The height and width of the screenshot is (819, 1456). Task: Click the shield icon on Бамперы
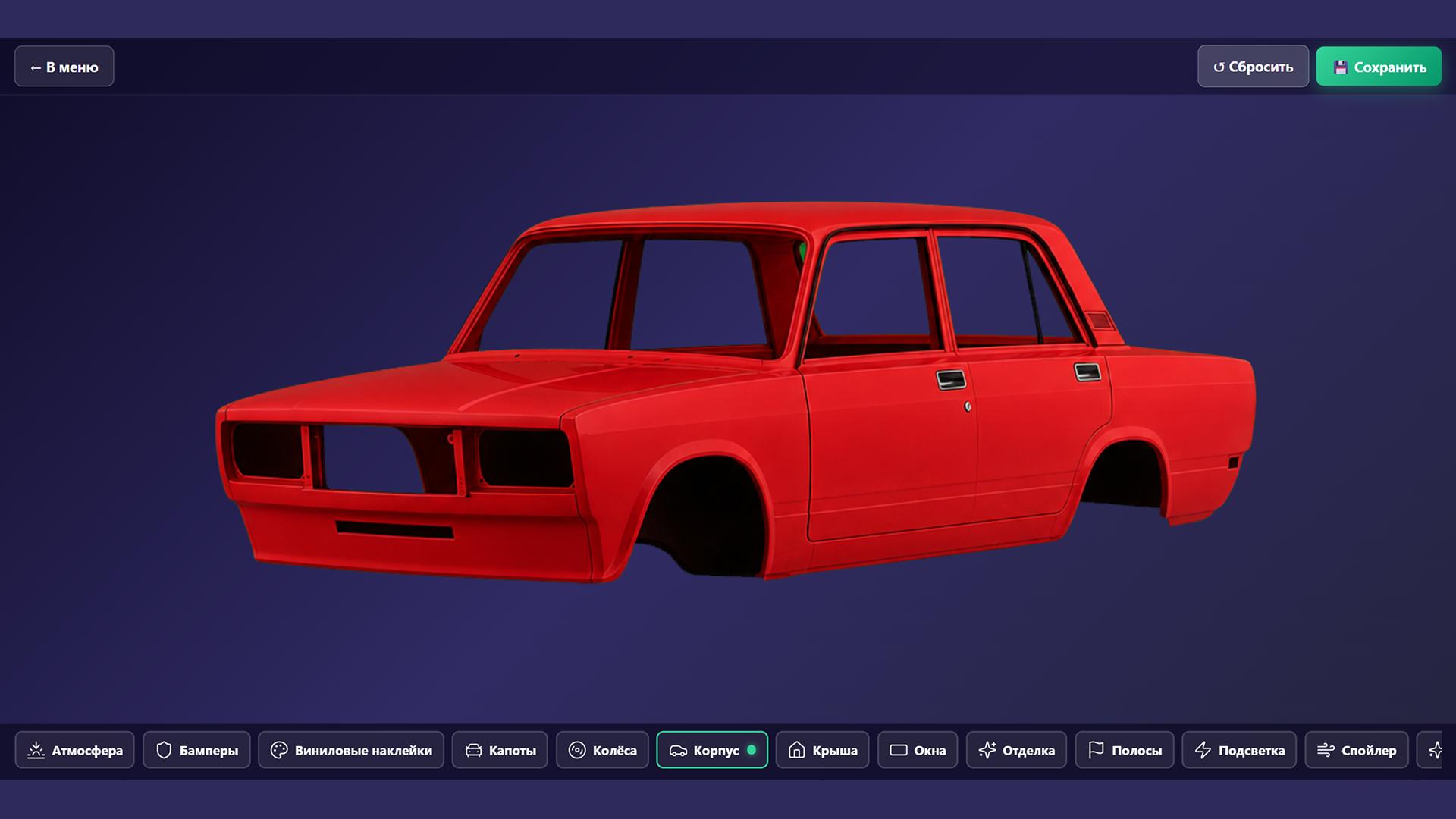pos(164,750)
